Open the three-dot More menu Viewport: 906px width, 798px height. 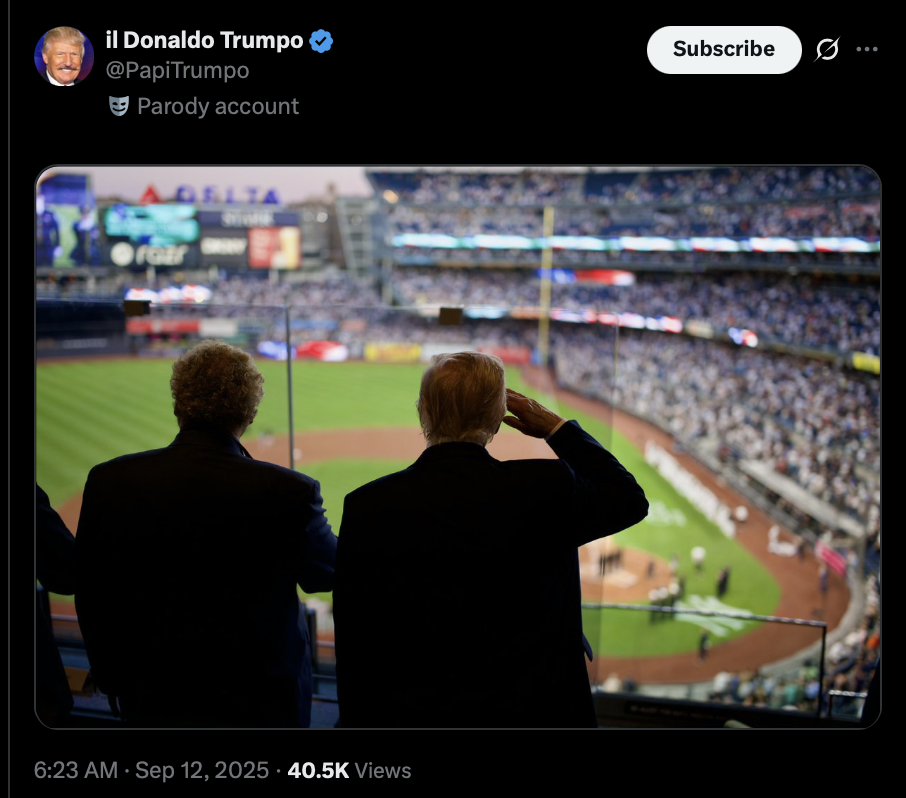(x=867, y=50)
